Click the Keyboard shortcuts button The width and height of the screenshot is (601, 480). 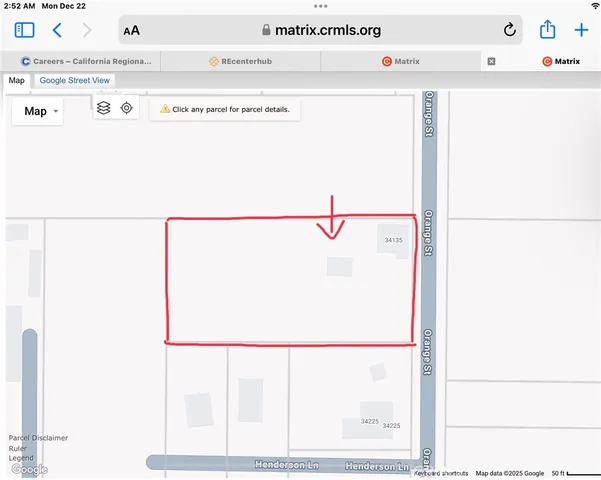[441, 473]
